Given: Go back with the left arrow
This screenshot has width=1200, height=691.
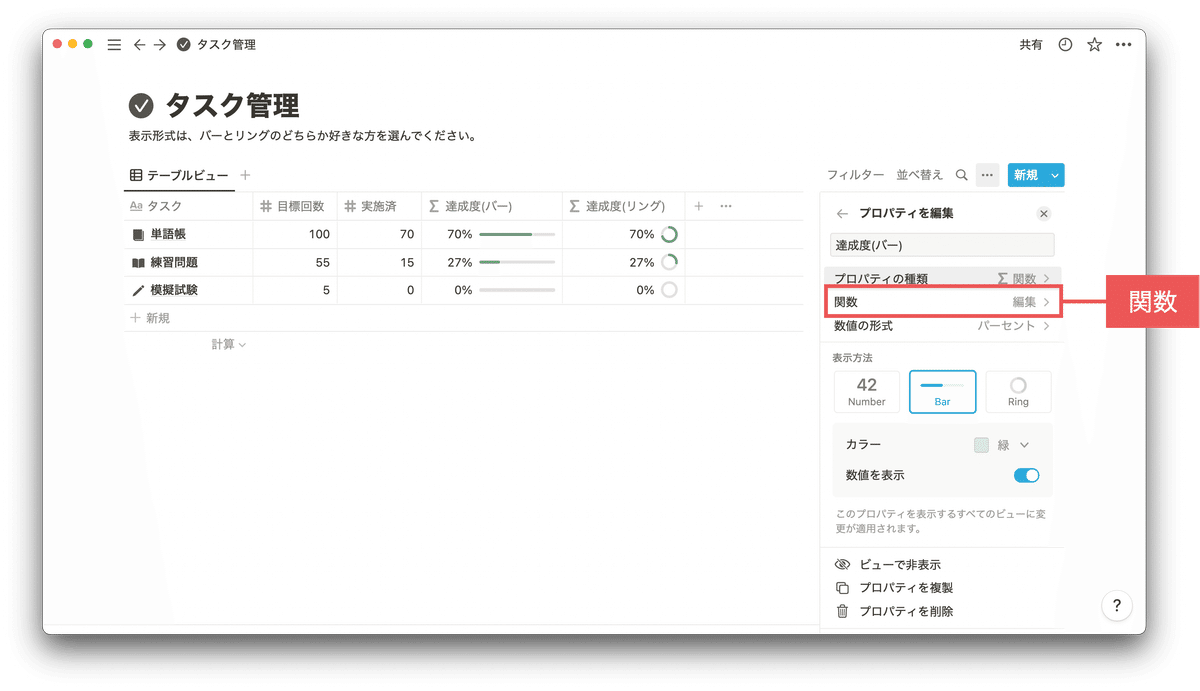Looking at the screenshot, I should tap(139, 45).
